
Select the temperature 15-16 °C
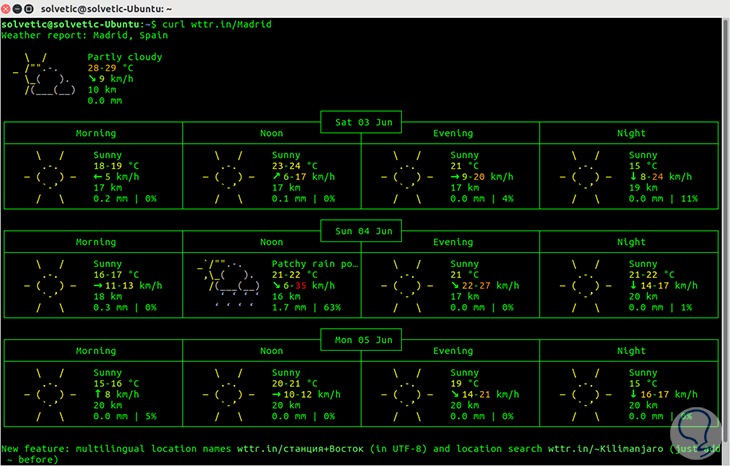pyautogui.click(x=116, y=384)
